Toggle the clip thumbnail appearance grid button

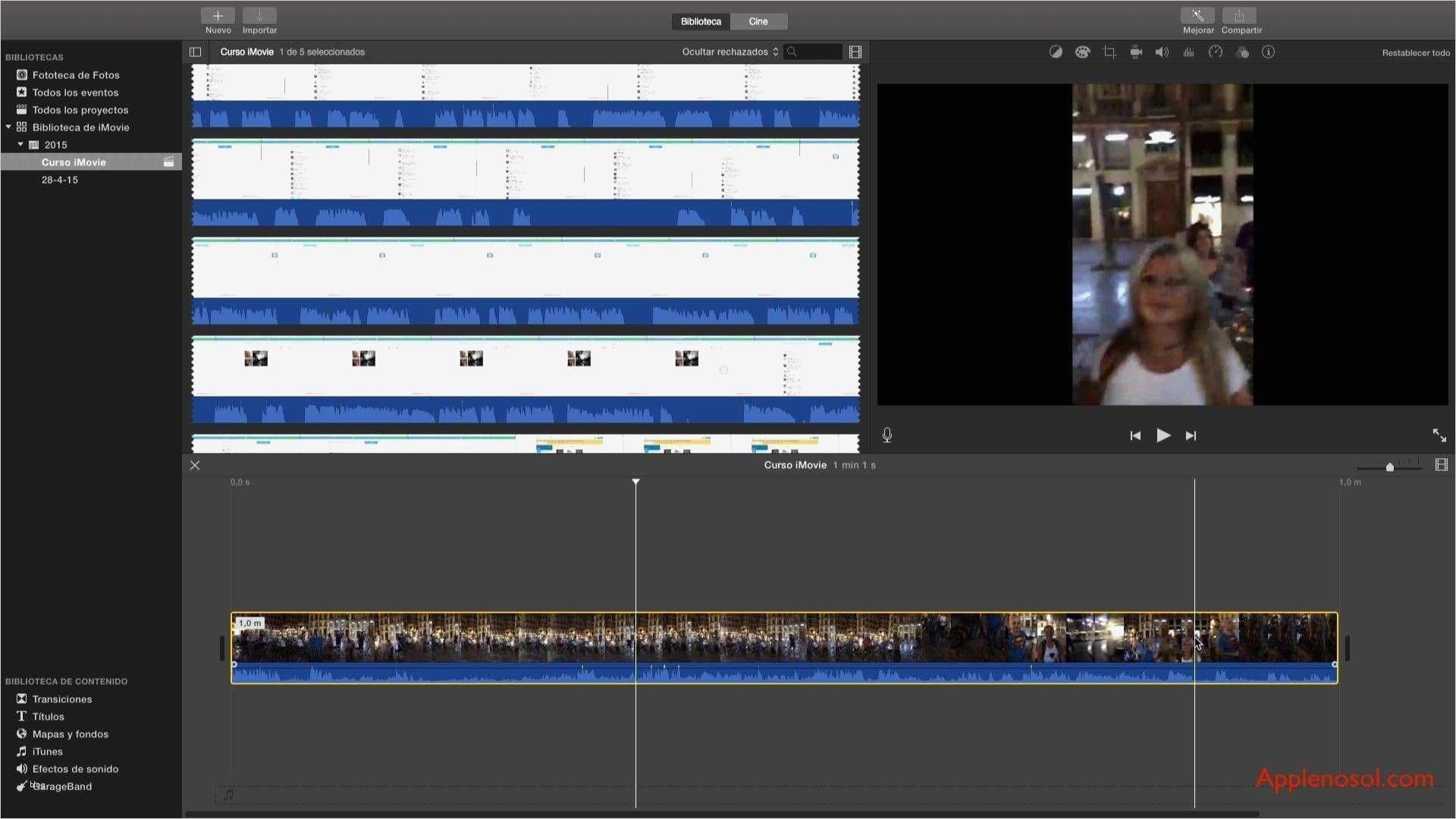point(855,52)
